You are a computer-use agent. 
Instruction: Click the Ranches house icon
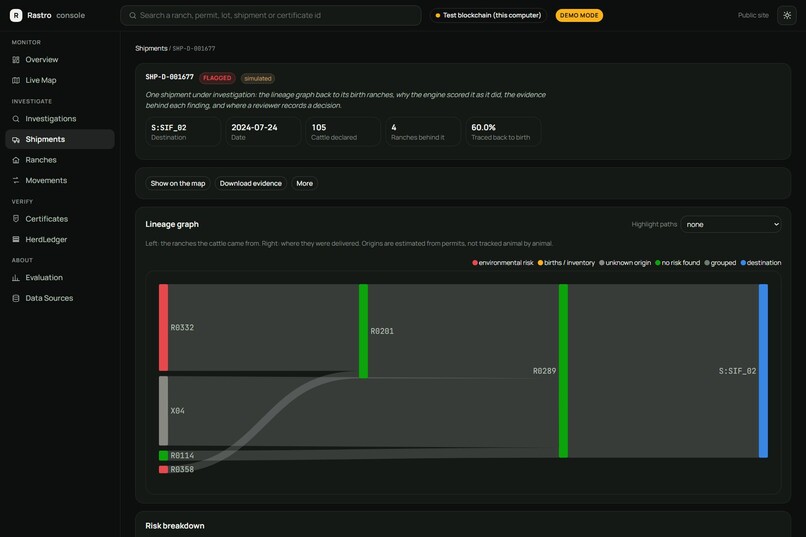click(x=16, y=160)
